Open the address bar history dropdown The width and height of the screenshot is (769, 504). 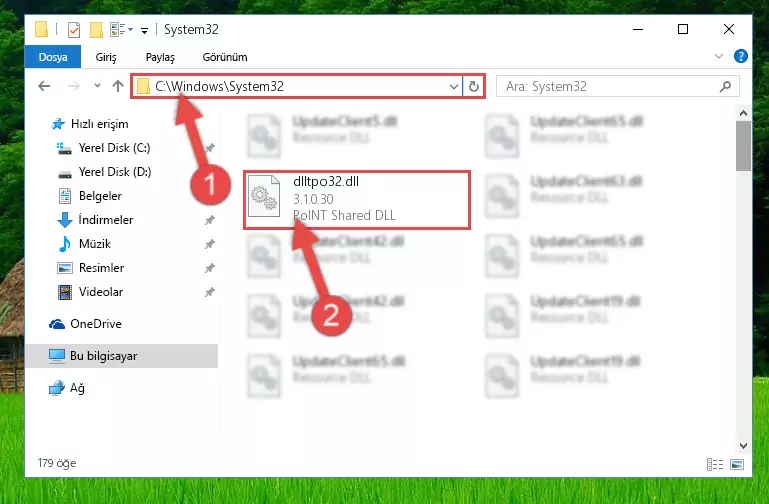point(454,87)
